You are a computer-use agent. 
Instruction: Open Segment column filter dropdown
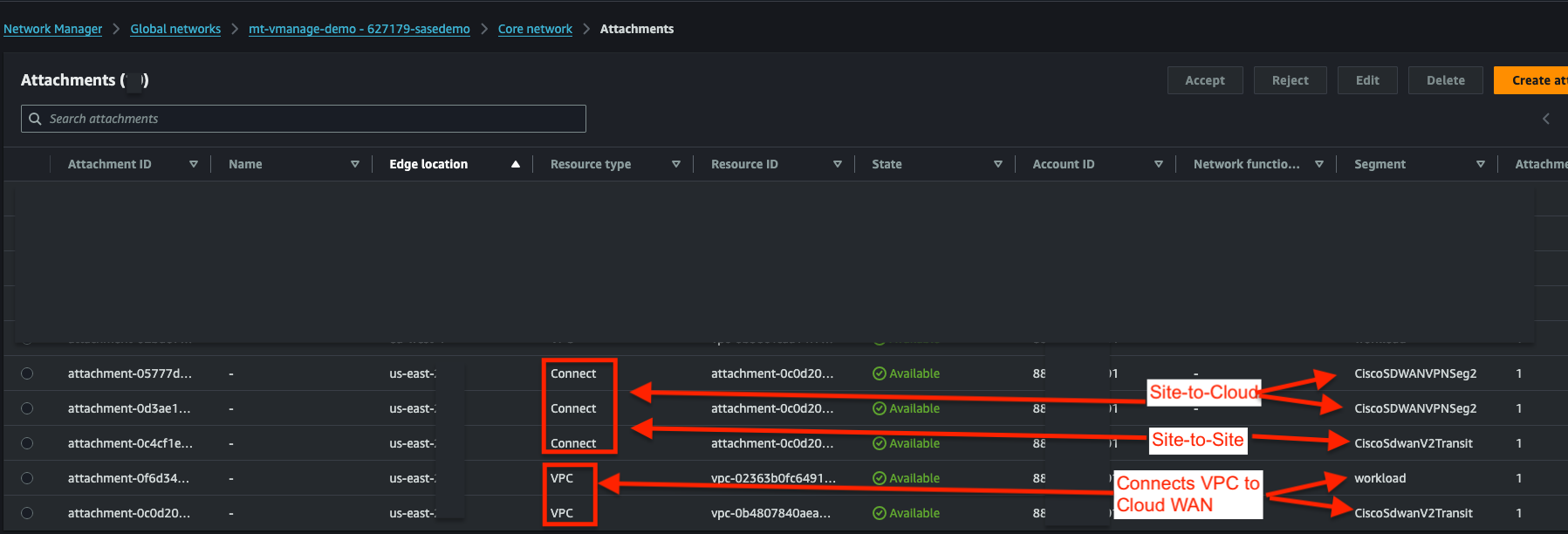(1481, 164)
